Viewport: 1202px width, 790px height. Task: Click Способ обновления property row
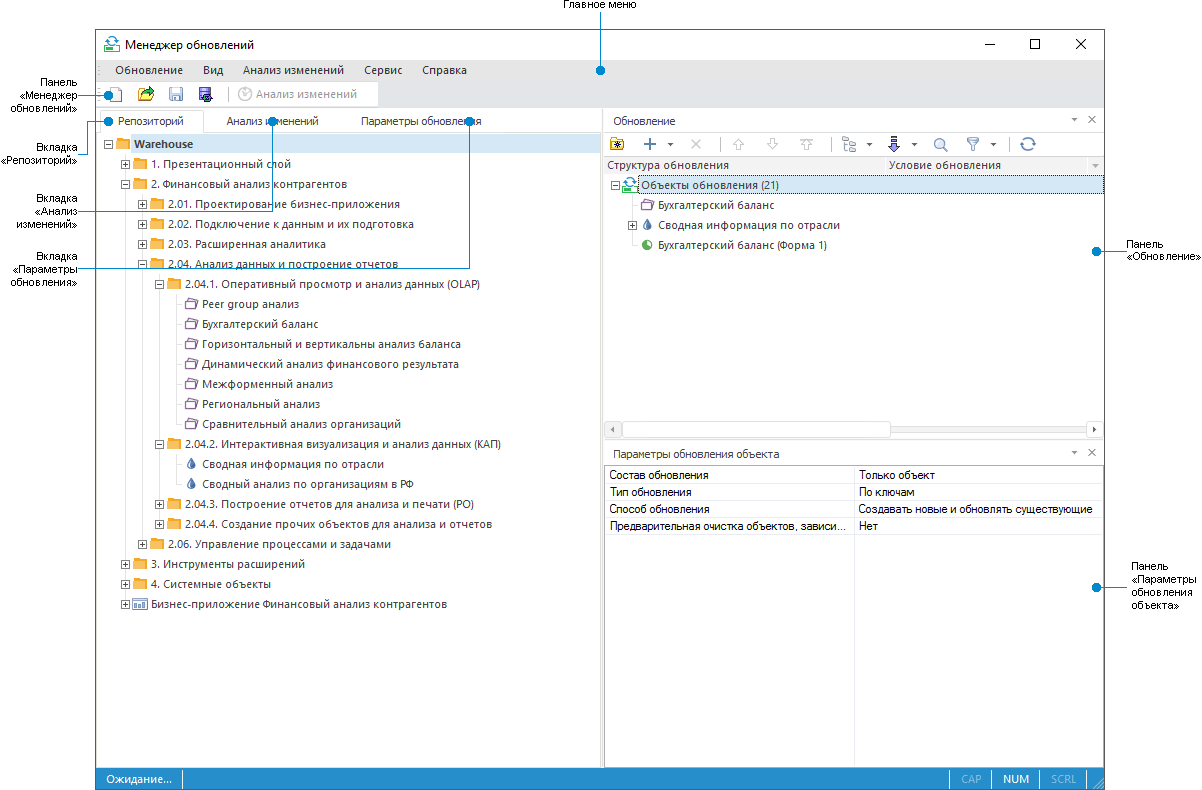tap(854, 509)
